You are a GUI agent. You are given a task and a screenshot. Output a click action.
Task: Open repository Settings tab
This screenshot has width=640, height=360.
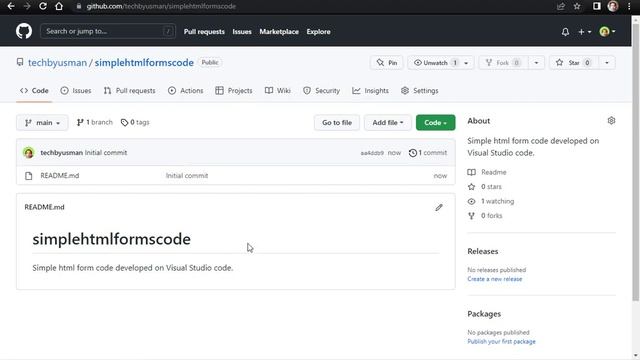[420, 91]
